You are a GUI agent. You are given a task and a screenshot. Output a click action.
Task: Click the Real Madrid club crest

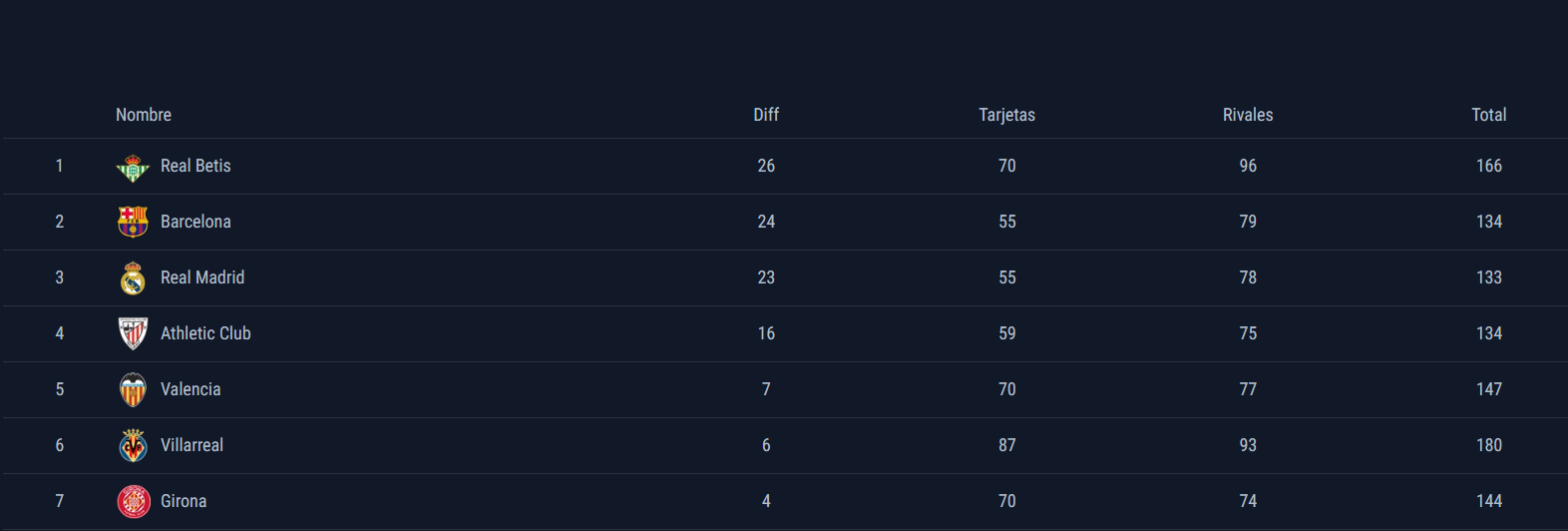[133, 277]
